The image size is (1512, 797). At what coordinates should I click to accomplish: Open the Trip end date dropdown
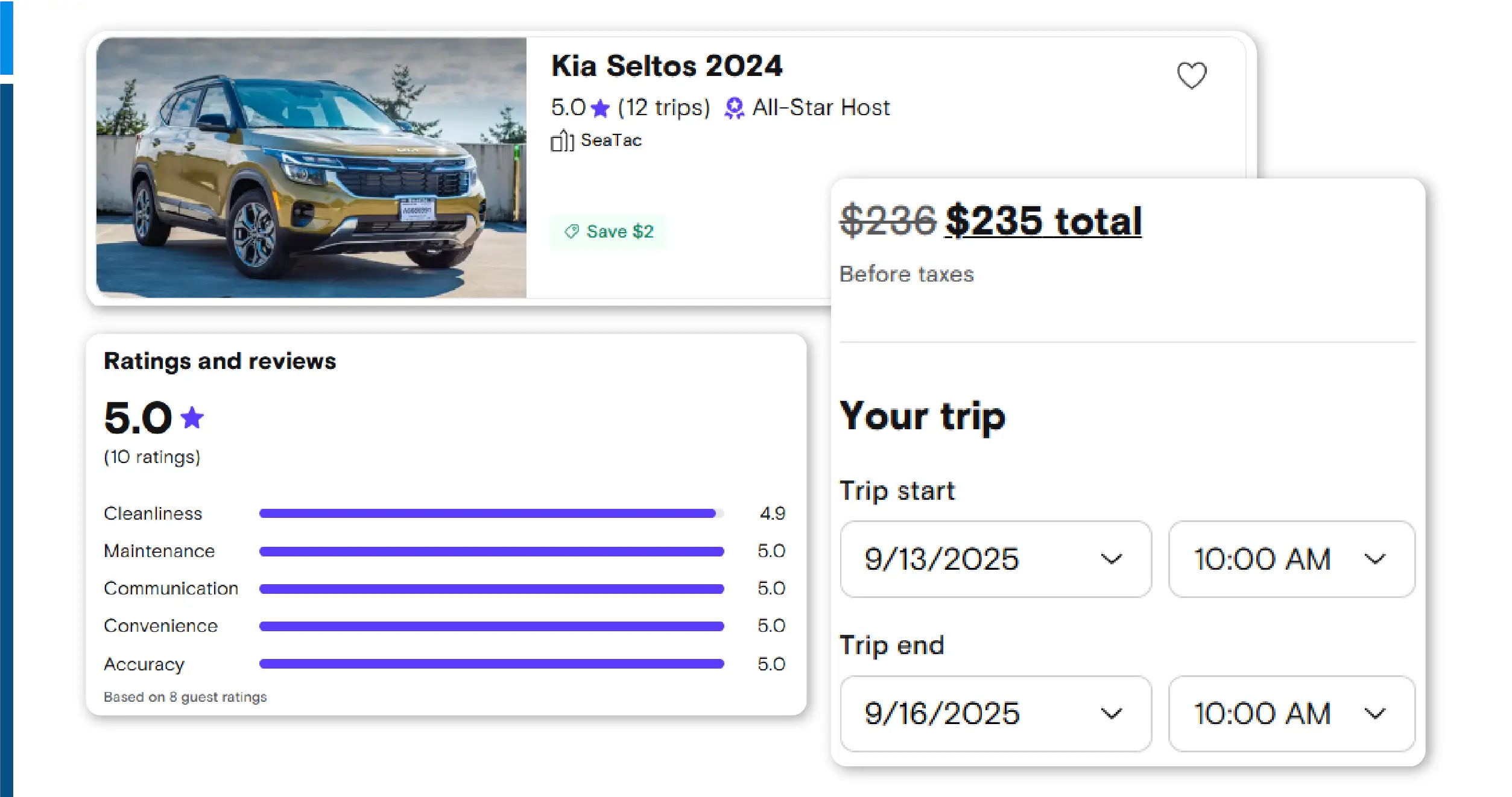(x=995, y=714)
